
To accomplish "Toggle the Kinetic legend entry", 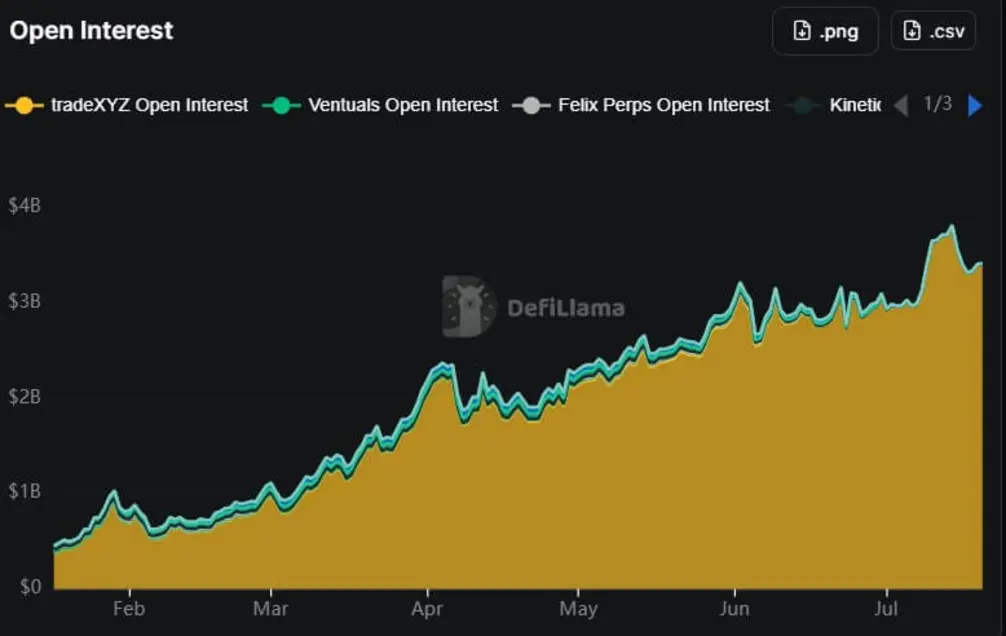I will click(833, 105).
